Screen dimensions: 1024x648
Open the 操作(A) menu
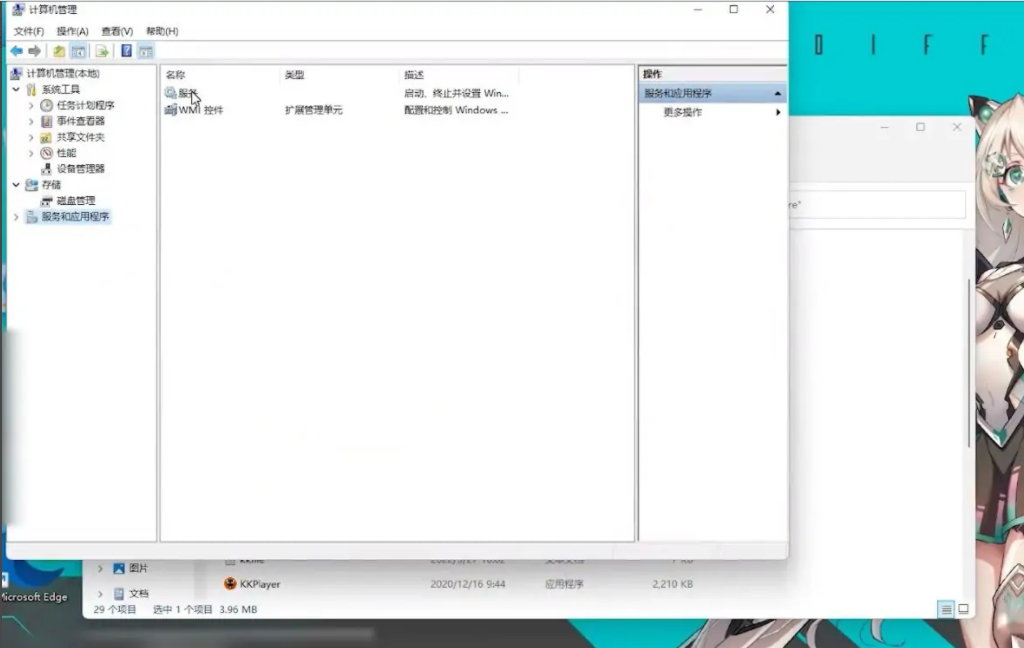(72, 31)
